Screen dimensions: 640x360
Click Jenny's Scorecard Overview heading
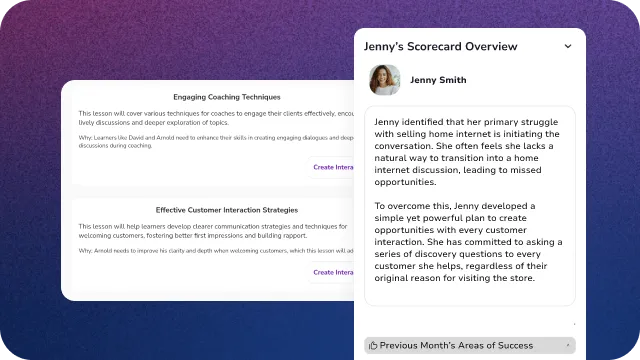coord(440,47)
